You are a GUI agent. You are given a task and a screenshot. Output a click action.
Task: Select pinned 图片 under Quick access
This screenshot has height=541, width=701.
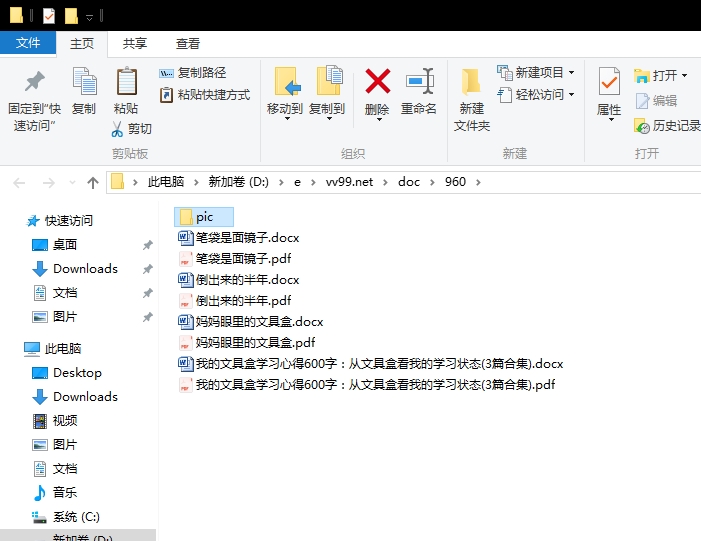pos(65,317)
